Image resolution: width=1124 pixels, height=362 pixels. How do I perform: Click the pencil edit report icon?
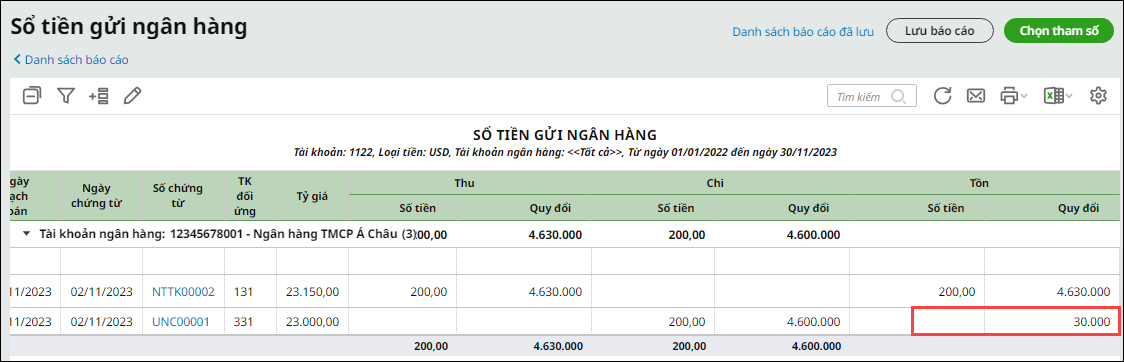point(132,95)
